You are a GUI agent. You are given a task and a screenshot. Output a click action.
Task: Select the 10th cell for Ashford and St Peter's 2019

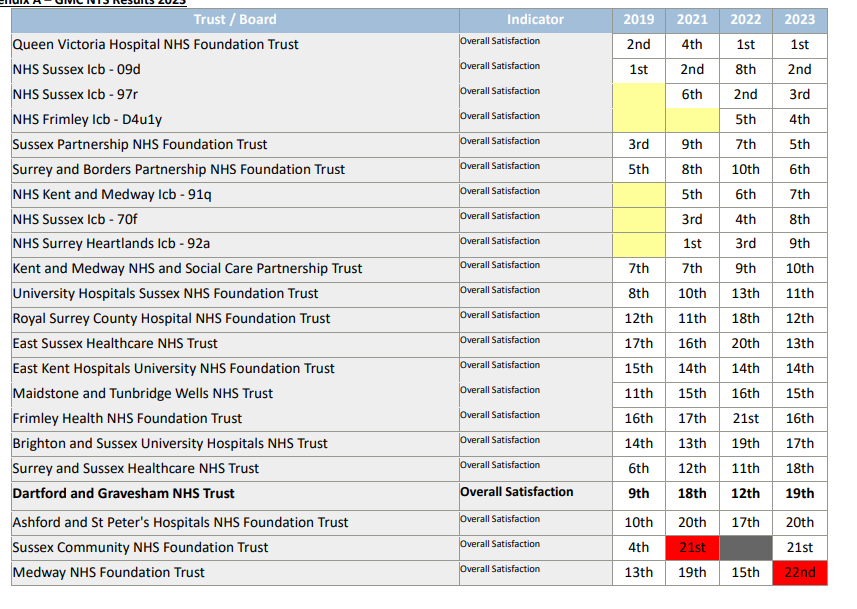pos(638,522)
